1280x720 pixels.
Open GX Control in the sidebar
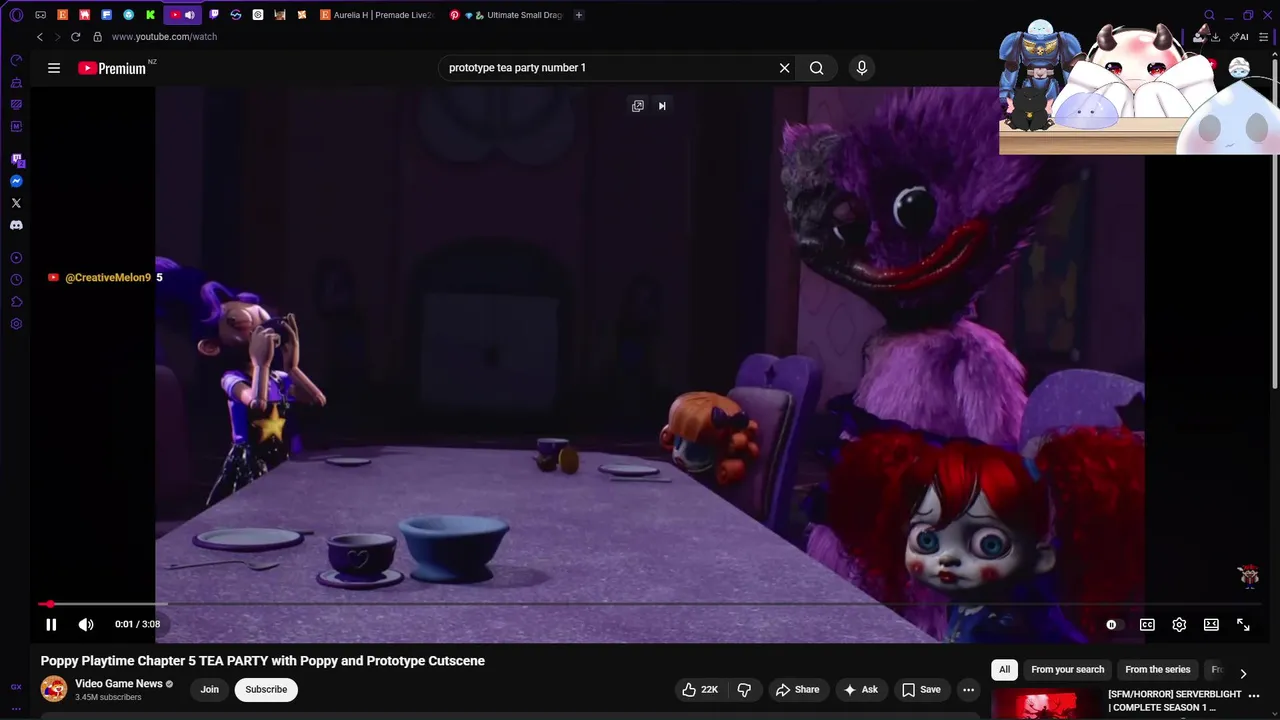click(16, 60)
